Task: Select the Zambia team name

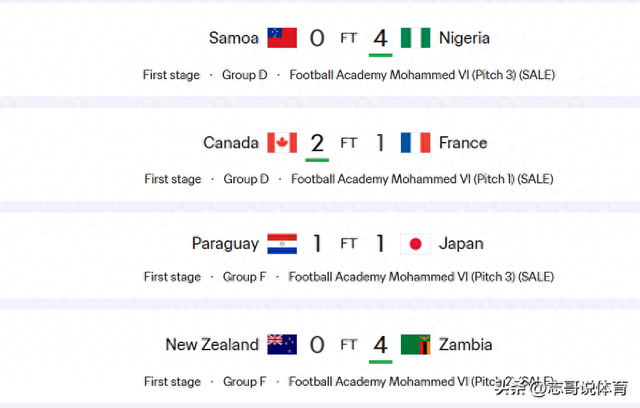Action: point(466,345)
